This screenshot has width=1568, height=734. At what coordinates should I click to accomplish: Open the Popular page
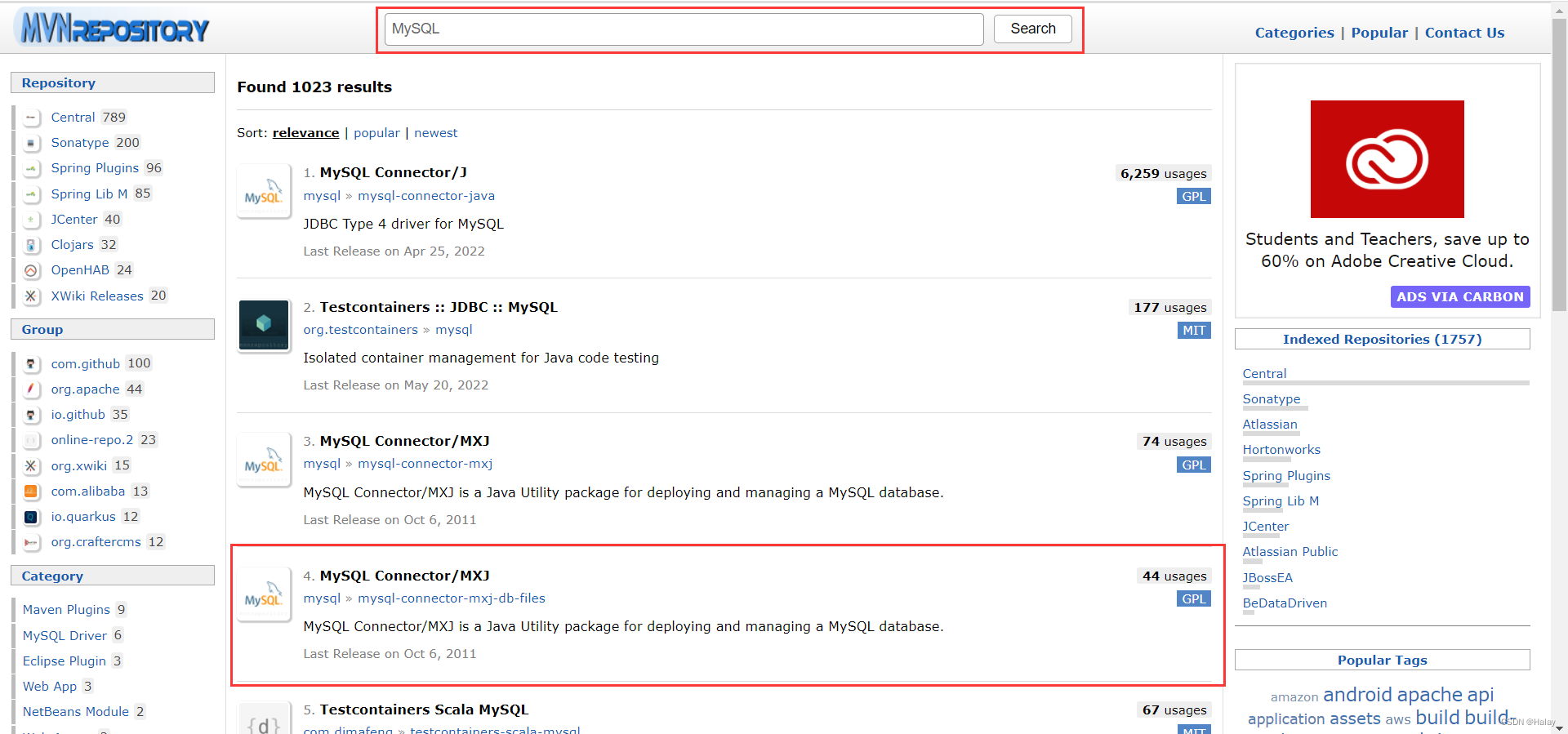pyautogui.click(x=1379, y=33)
